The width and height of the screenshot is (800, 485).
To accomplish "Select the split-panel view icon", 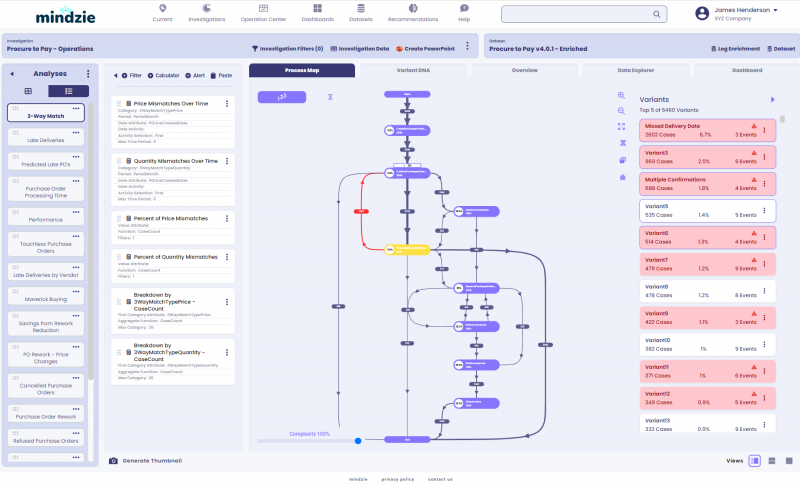I will (755, 461).
